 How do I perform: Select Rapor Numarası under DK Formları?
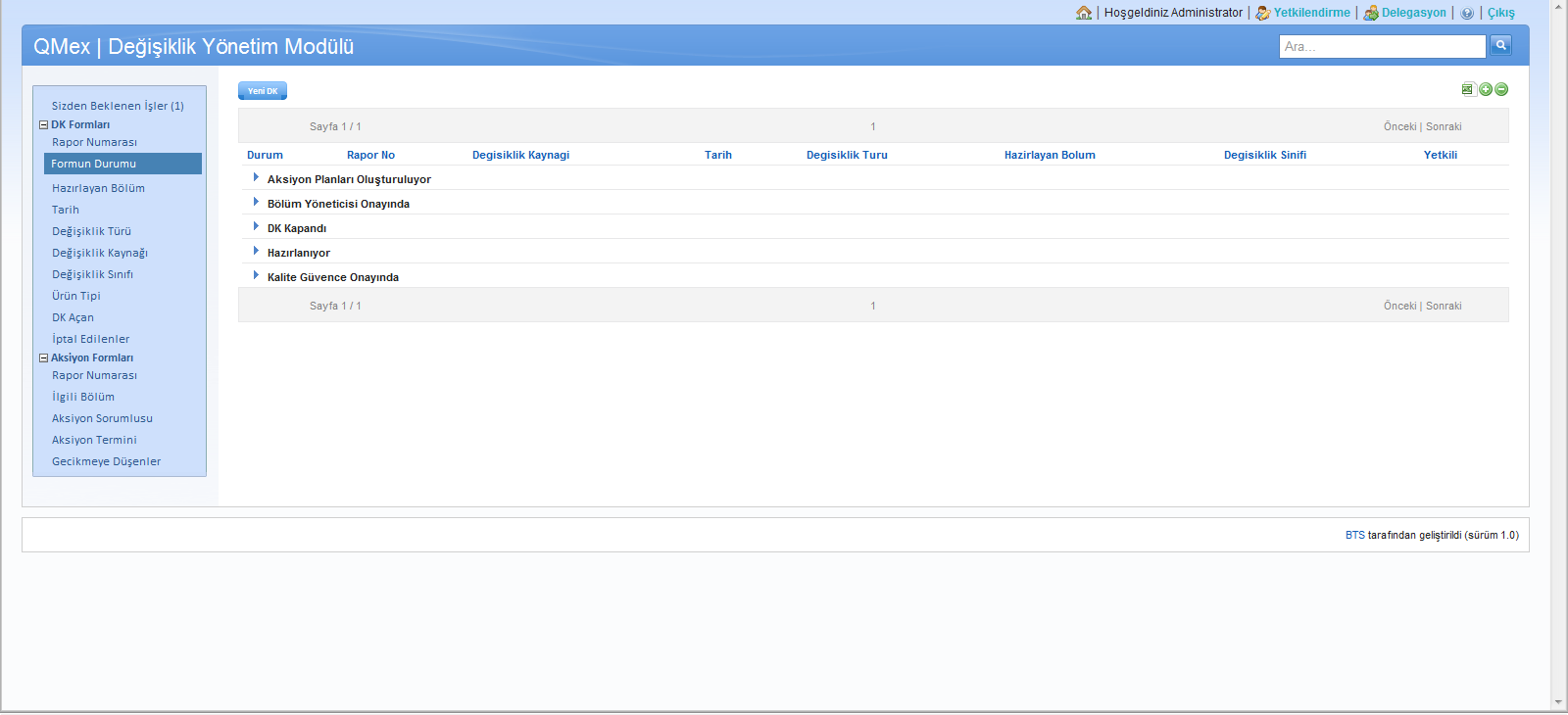click(x=94, y=142)
